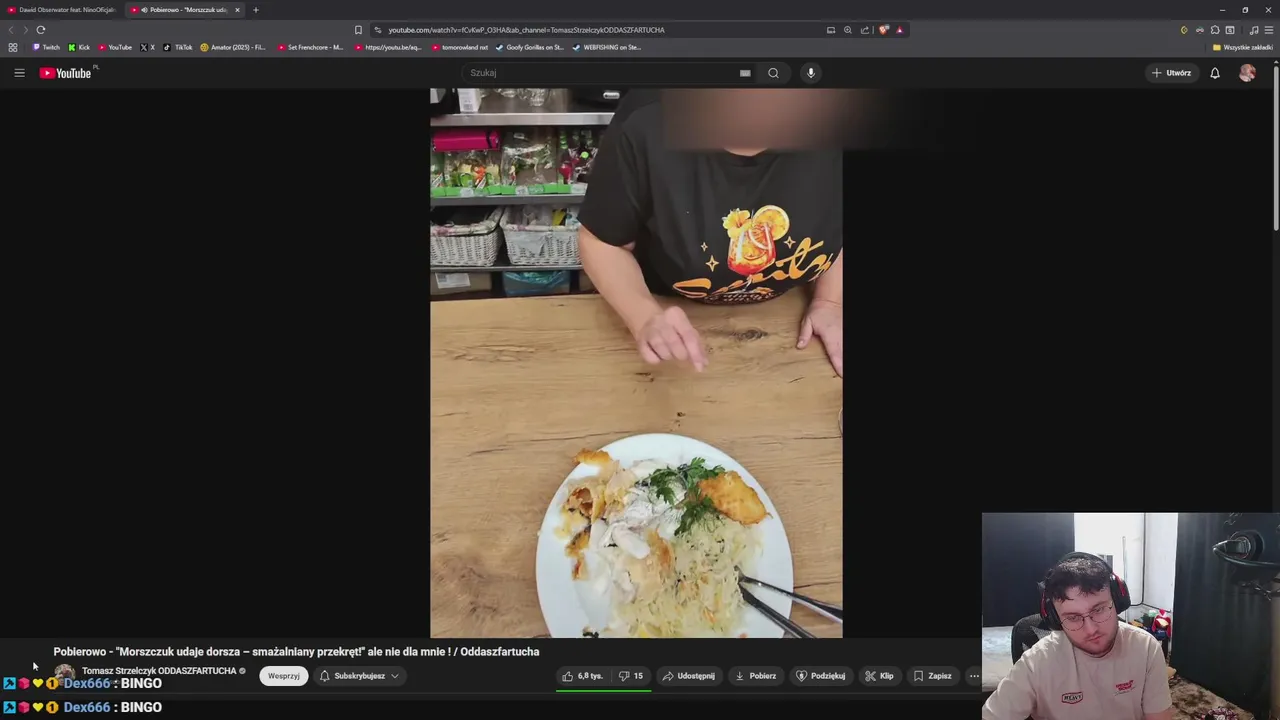The height and width of the screenshot is (720, 1280).
Task: Expand the Wszystkie zakładki bookmarks folder
Action: (x=1243, y=47)
